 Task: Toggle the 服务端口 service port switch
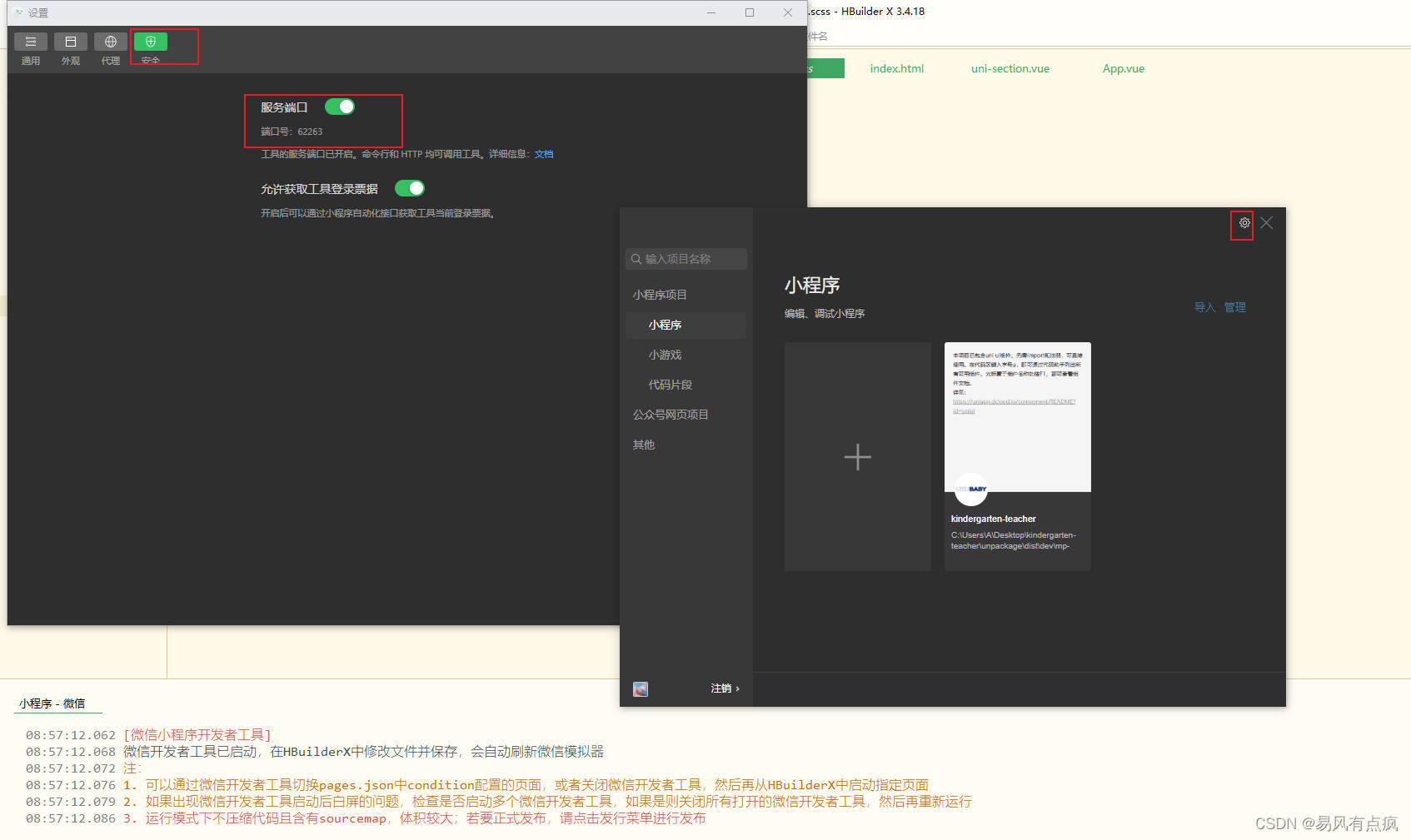click(x=340, y=107)
